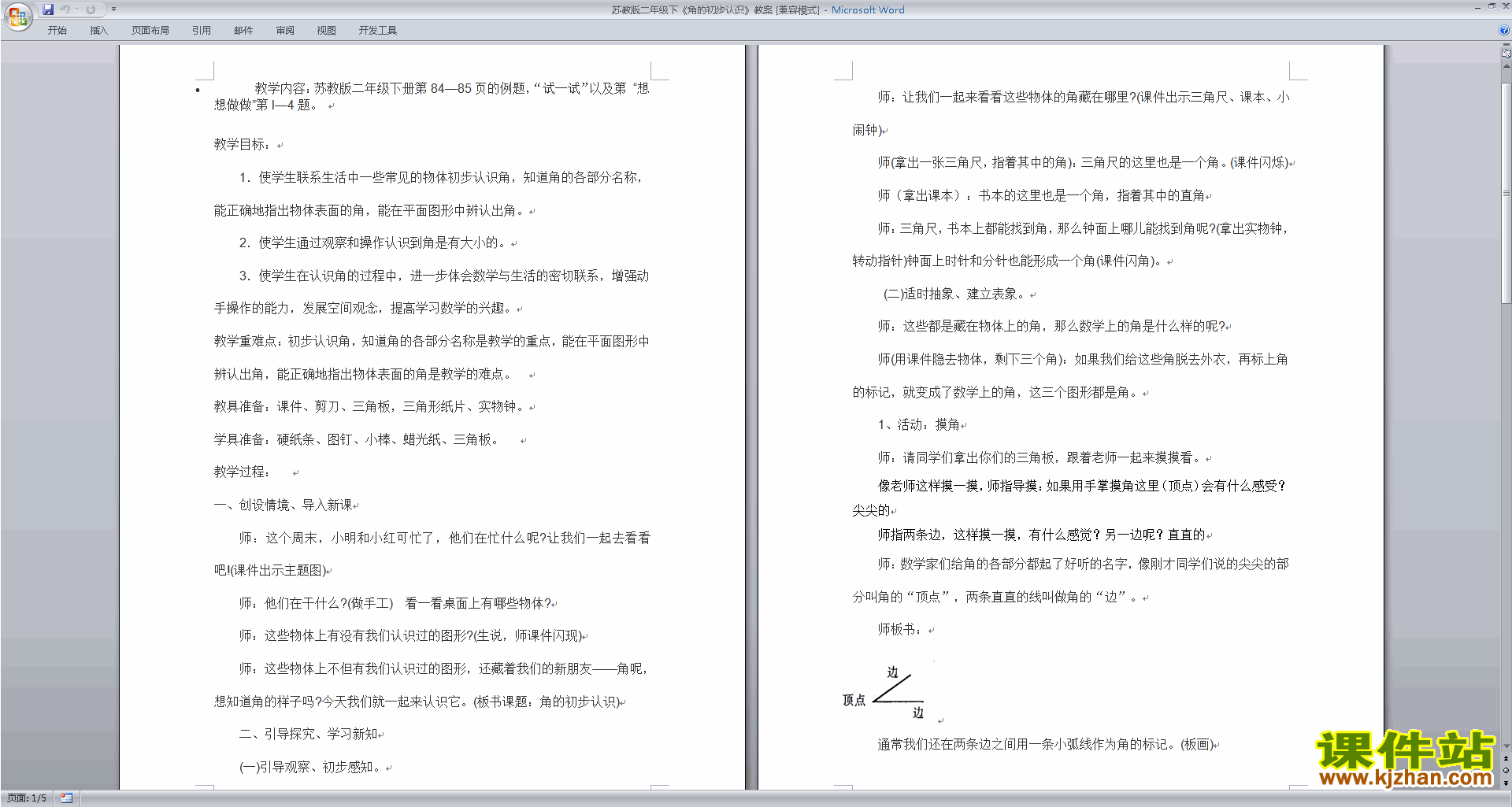Click the text 教学目标：

(x=243, y=144)
